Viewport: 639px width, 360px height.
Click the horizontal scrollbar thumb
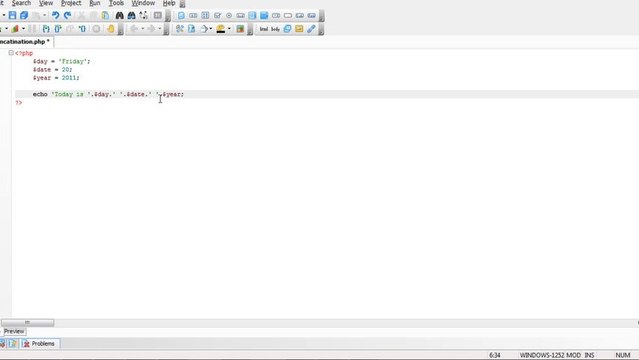tap(27, 322)
